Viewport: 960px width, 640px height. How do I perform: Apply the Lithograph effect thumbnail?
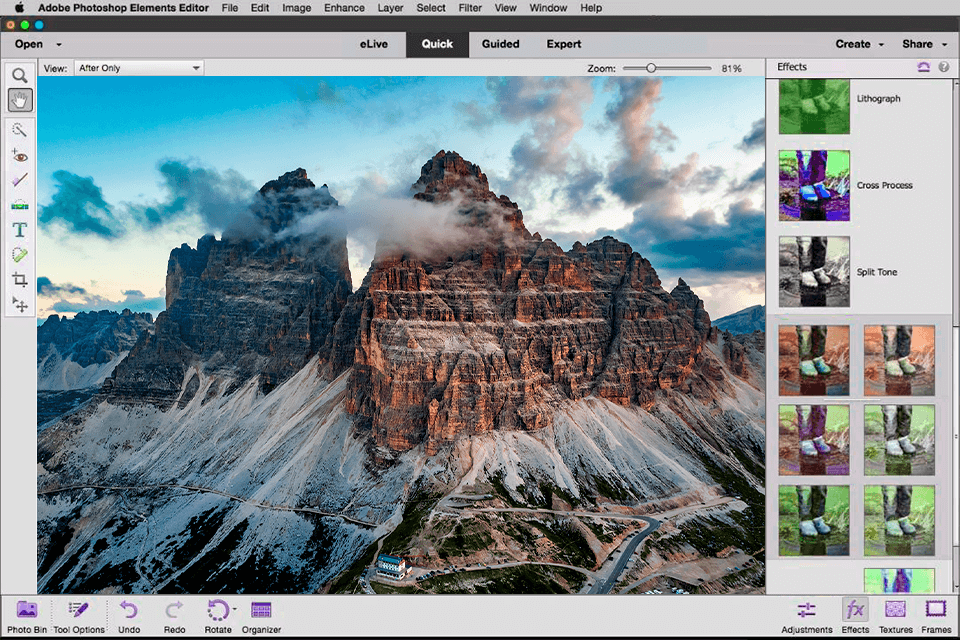pos(814,107)
